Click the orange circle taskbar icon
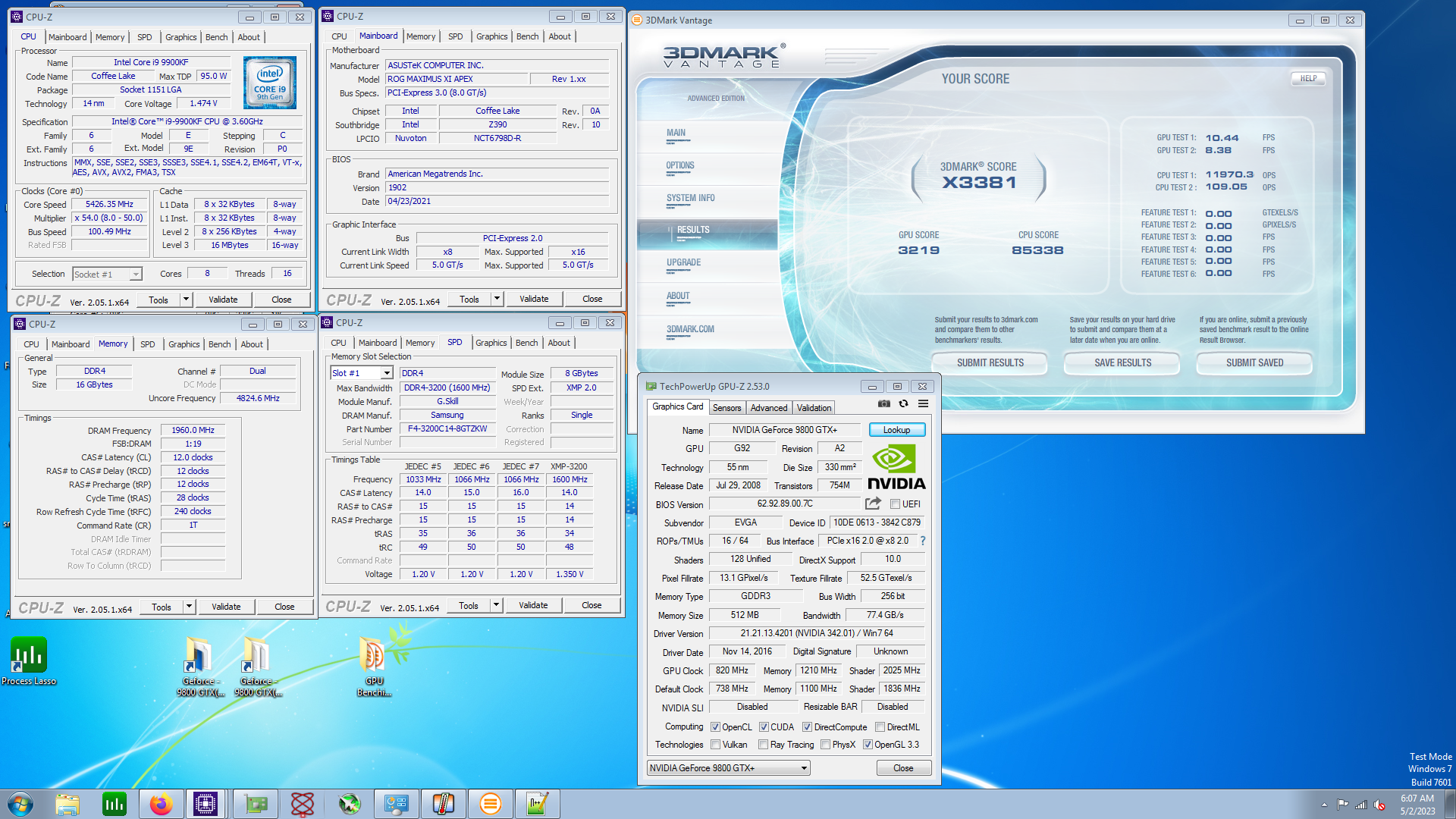 pos(491,804)
